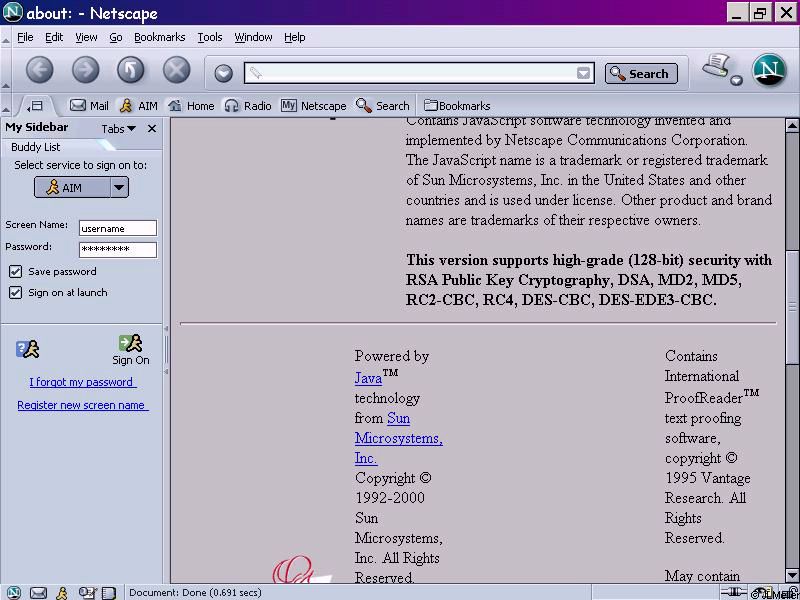
Task: Open the Help menu
Action: (x=294, y=37)
